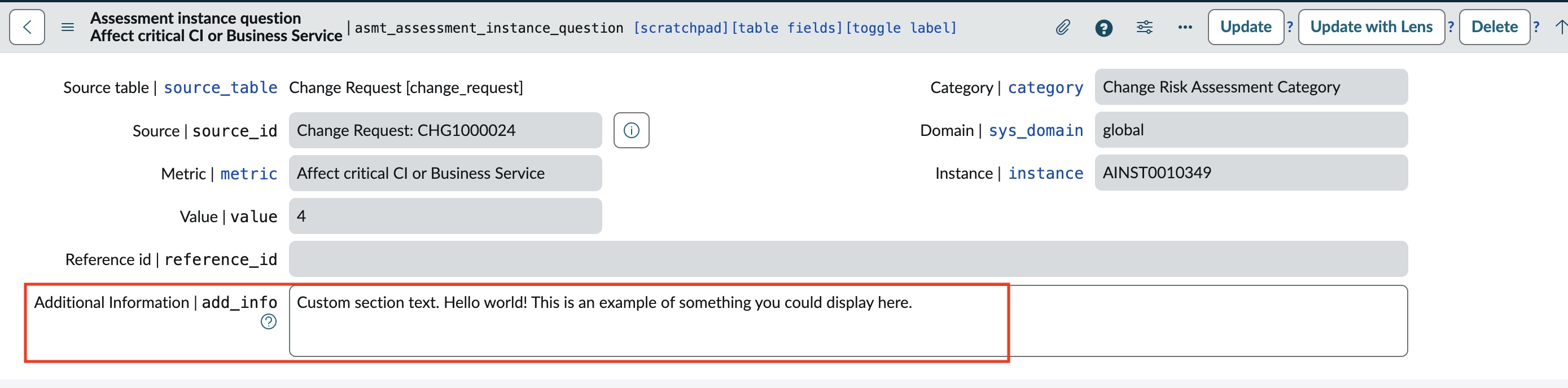The image size is (1568, 388).
Task: Open the [table fields] link
Action: click(x=786, y=28)
